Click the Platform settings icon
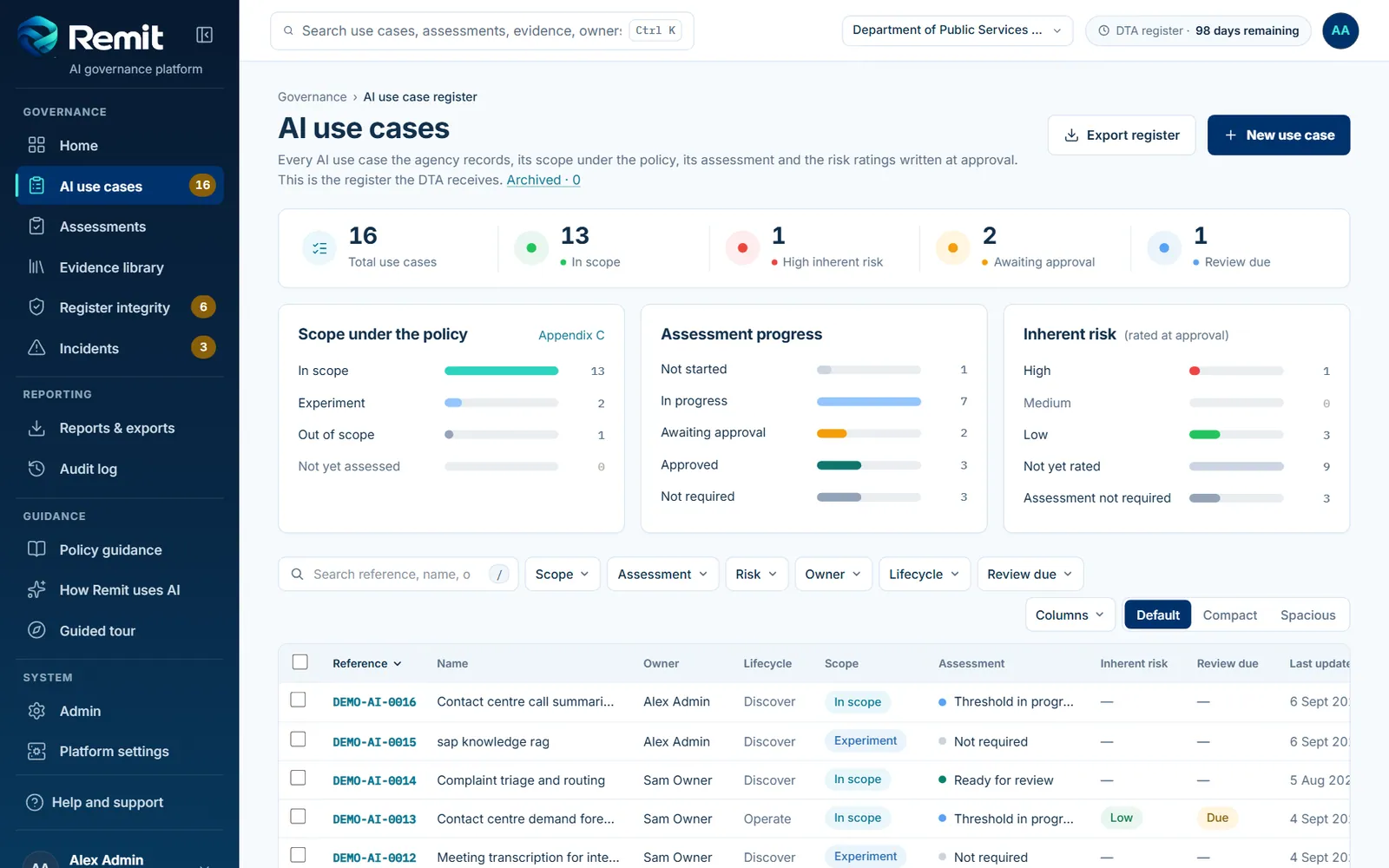Viewport: 1389px width, 868px height. click(x=36, y=751)
